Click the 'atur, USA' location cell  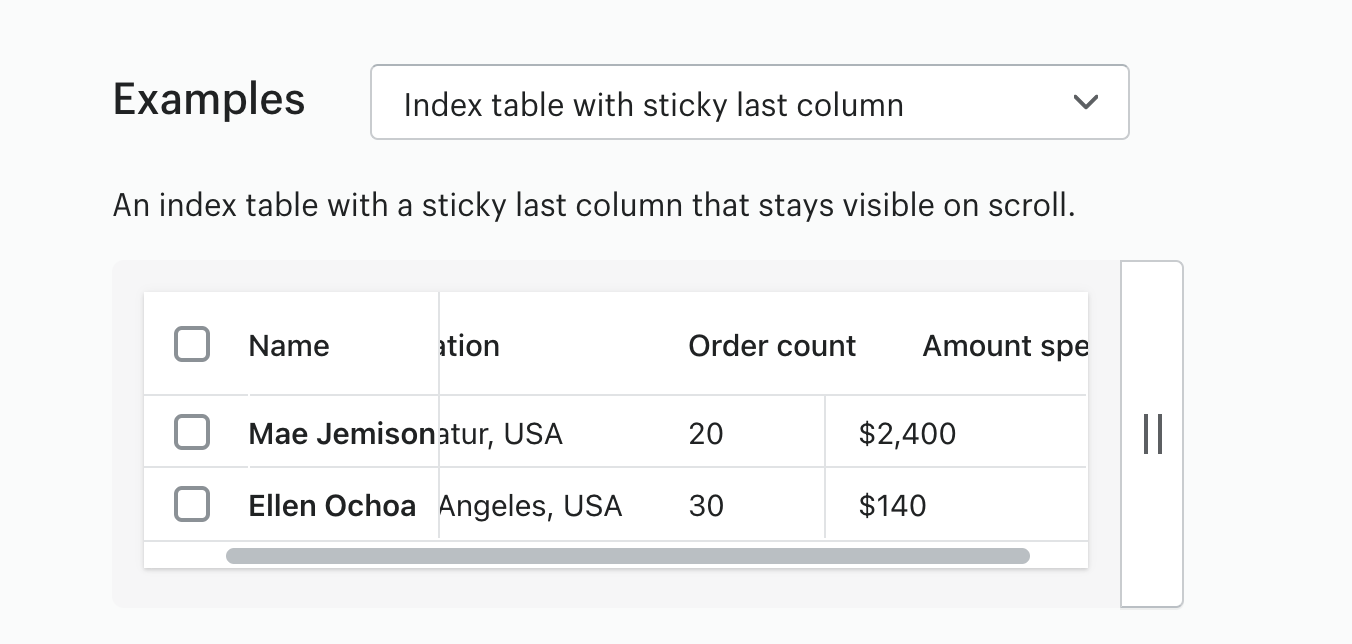pos(502,434)
